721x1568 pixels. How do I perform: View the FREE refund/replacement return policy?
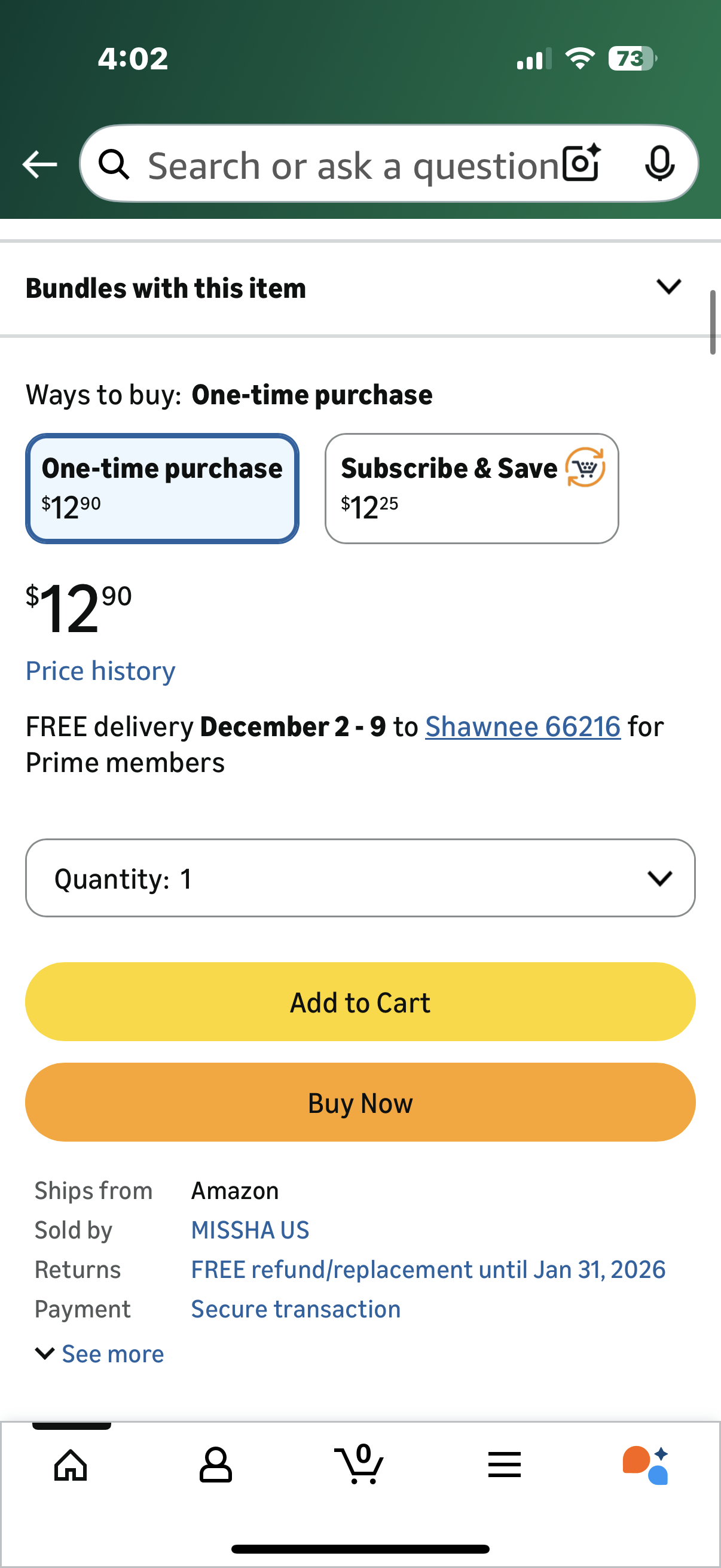click(x=427, y=1270)
